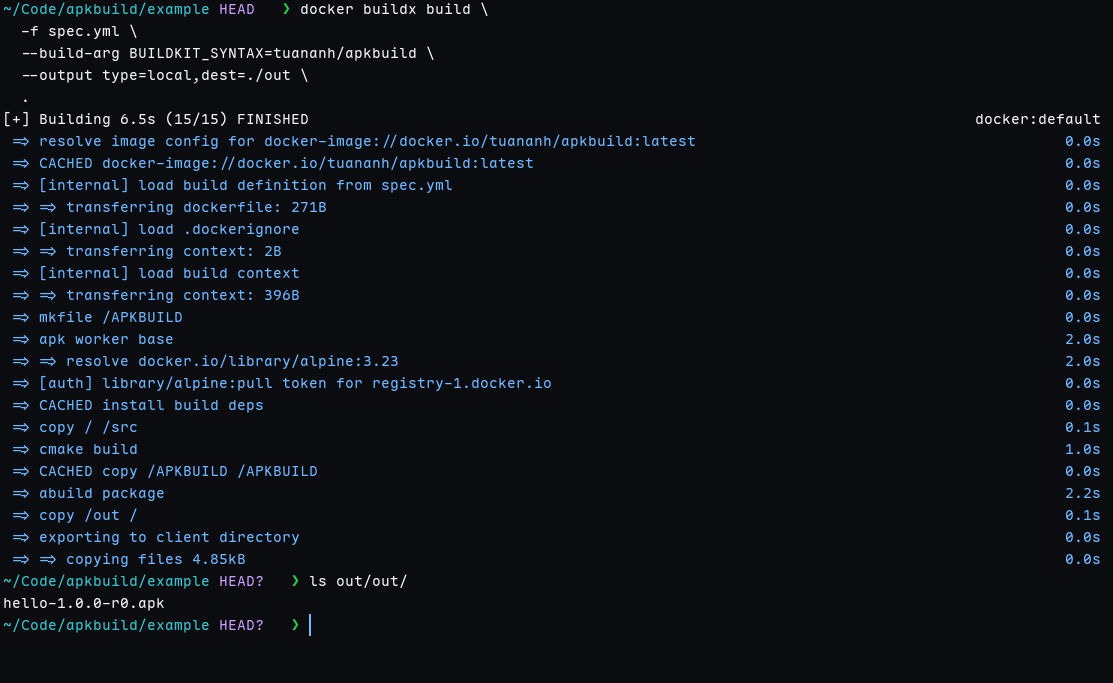Click "spec.yml" in the load build definition line

click(416, 186)
